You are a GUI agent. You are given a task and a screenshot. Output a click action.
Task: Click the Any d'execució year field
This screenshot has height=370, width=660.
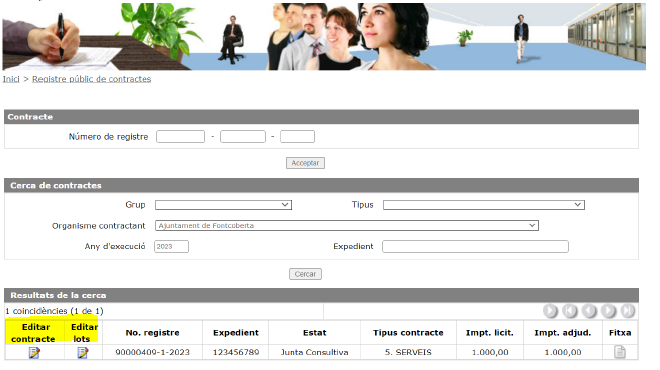tap(171, 247)
